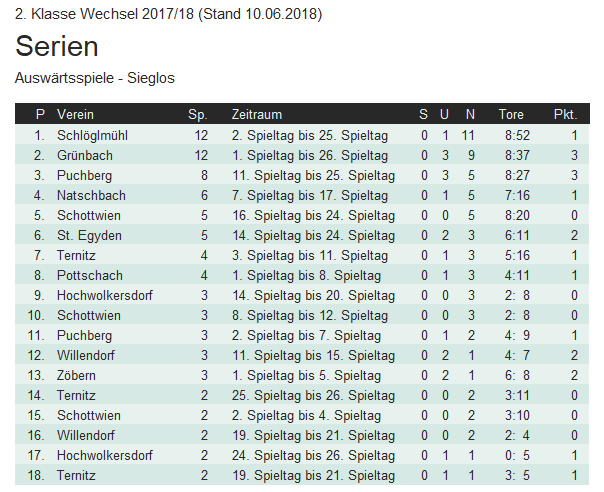This screenshot has height=492, width=604.
Task: Click the "Auswärtsspiele - Sieglos" subtitle
Action: pyautogui.click(x=94, y=77)
